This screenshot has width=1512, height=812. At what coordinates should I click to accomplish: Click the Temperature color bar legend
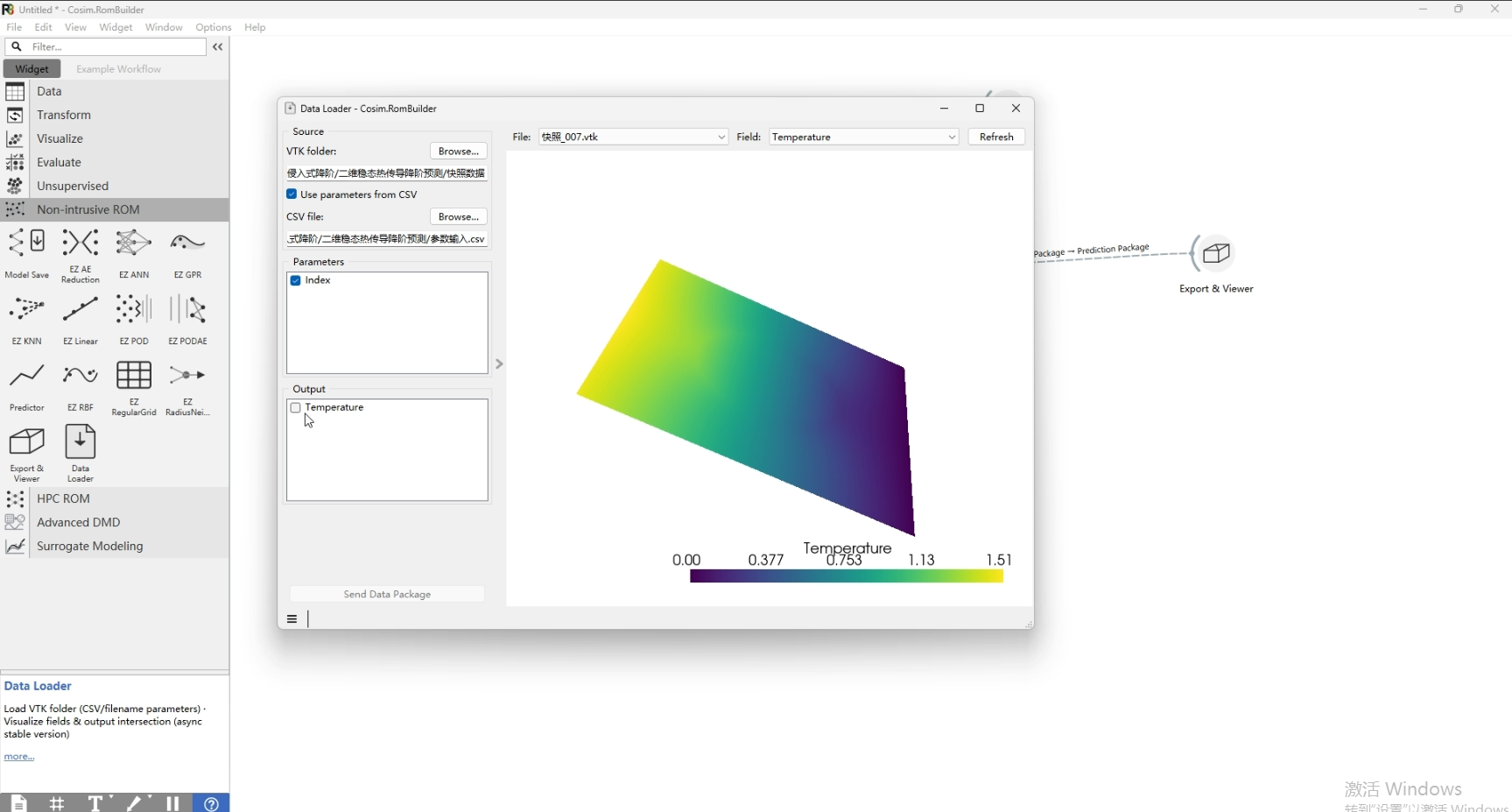point(846,575)
